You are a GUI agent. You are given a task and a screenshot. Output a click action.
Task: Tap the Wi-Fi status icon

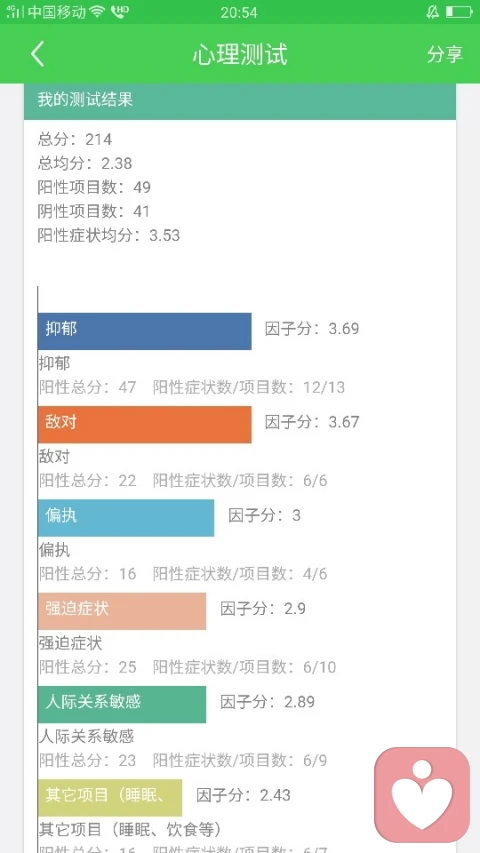click(98, 12)
